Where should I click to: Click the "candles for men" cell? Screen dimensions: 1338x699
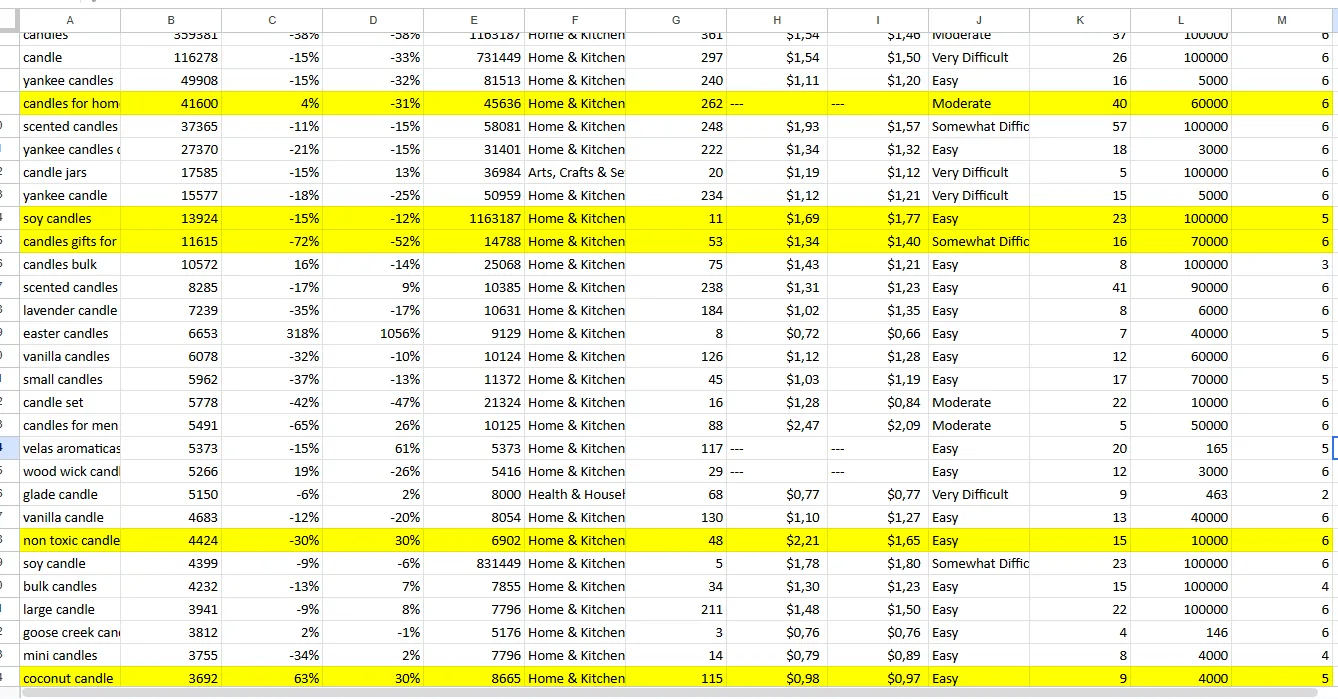pos(70,426)
